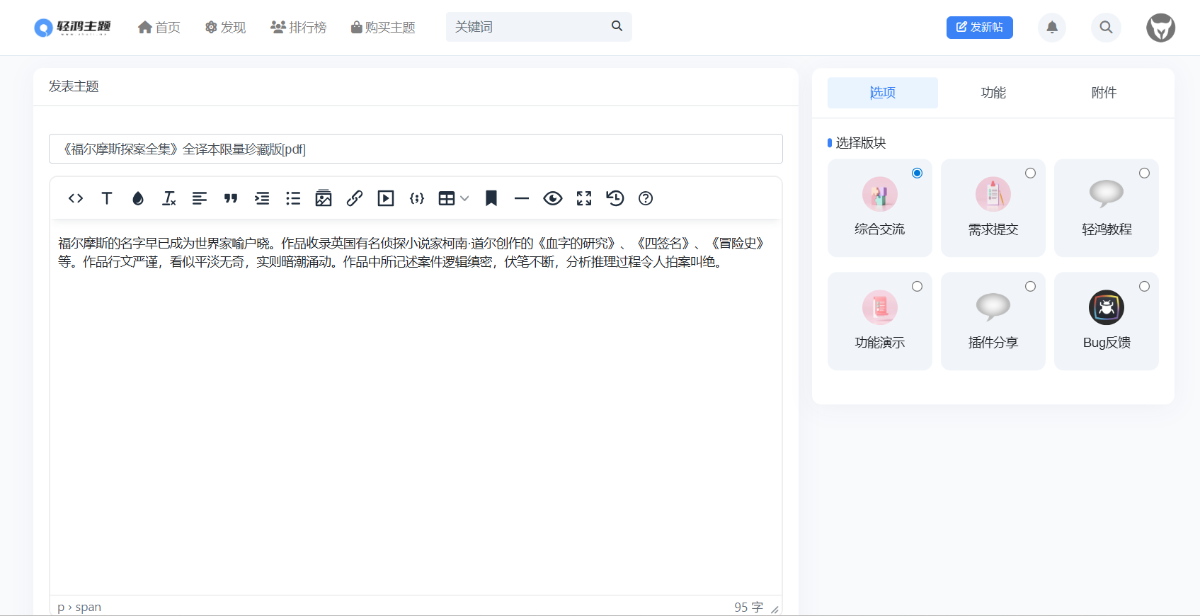
Task: Focus the 关键词 search field
Action: coord(528,26)
